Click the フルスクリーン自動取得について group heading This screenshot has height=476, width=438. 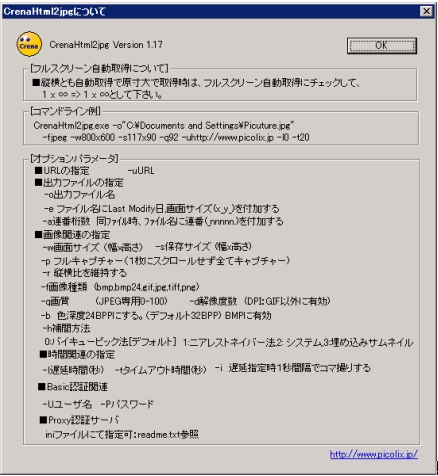(99, 68)
